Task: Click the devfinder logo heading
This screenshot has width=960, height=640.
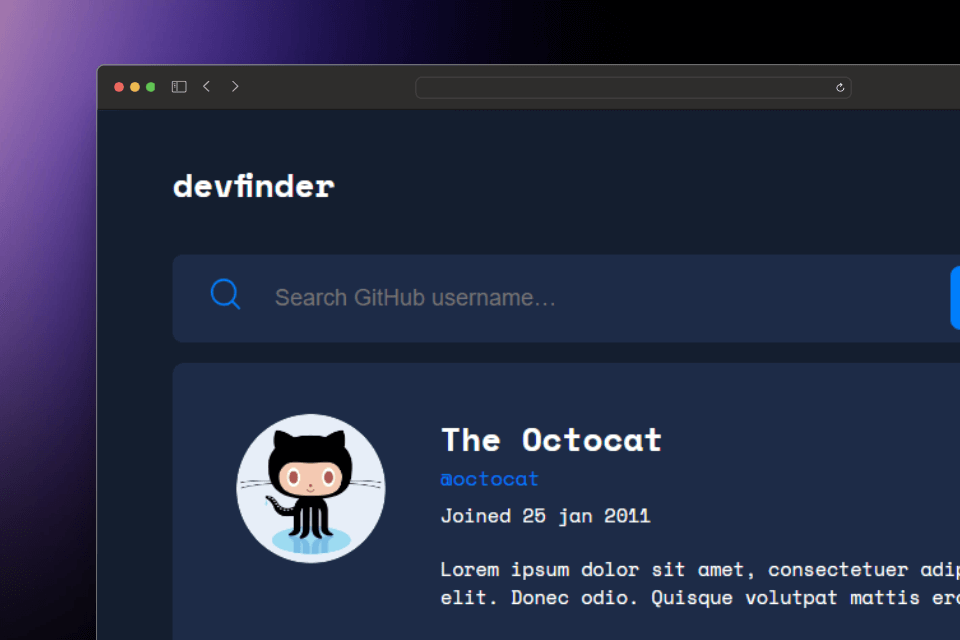Action: (x=253, y=186)
